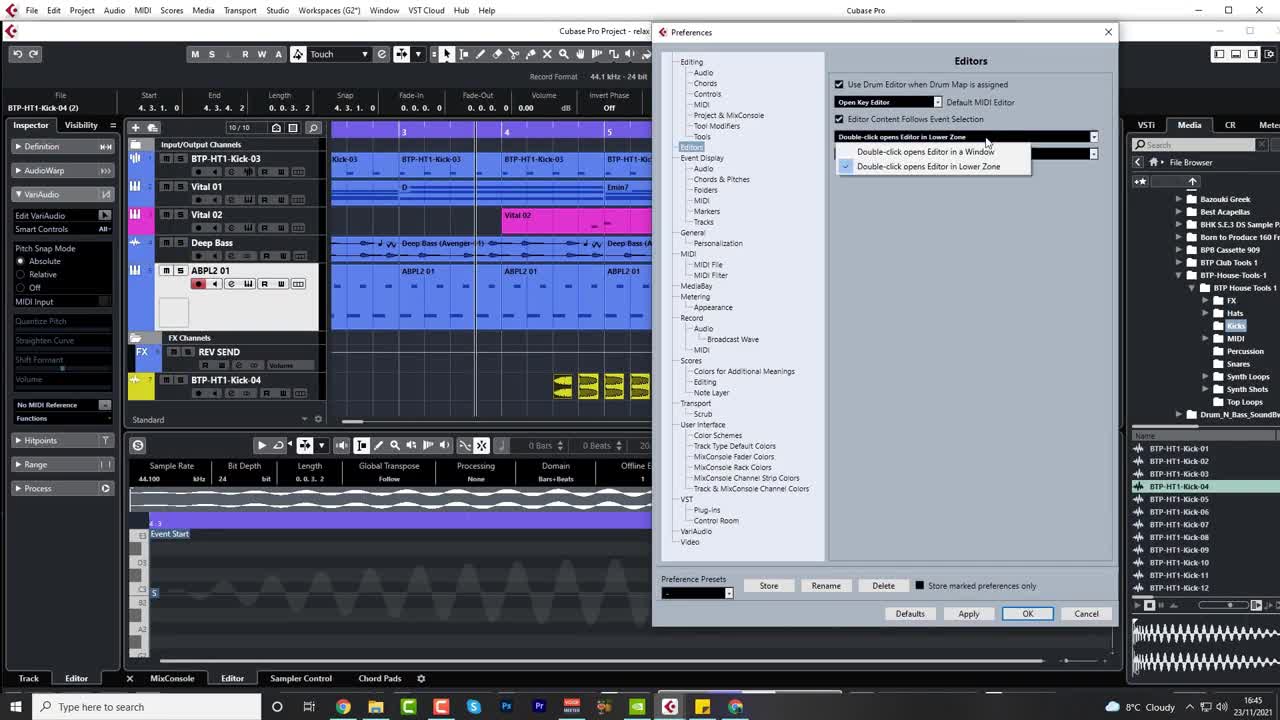This screenshot has width=1280, height=720.
Task: Select the Draw pencil tool in main toolbar
Action: pyautogui.click(x=480, y=54)
